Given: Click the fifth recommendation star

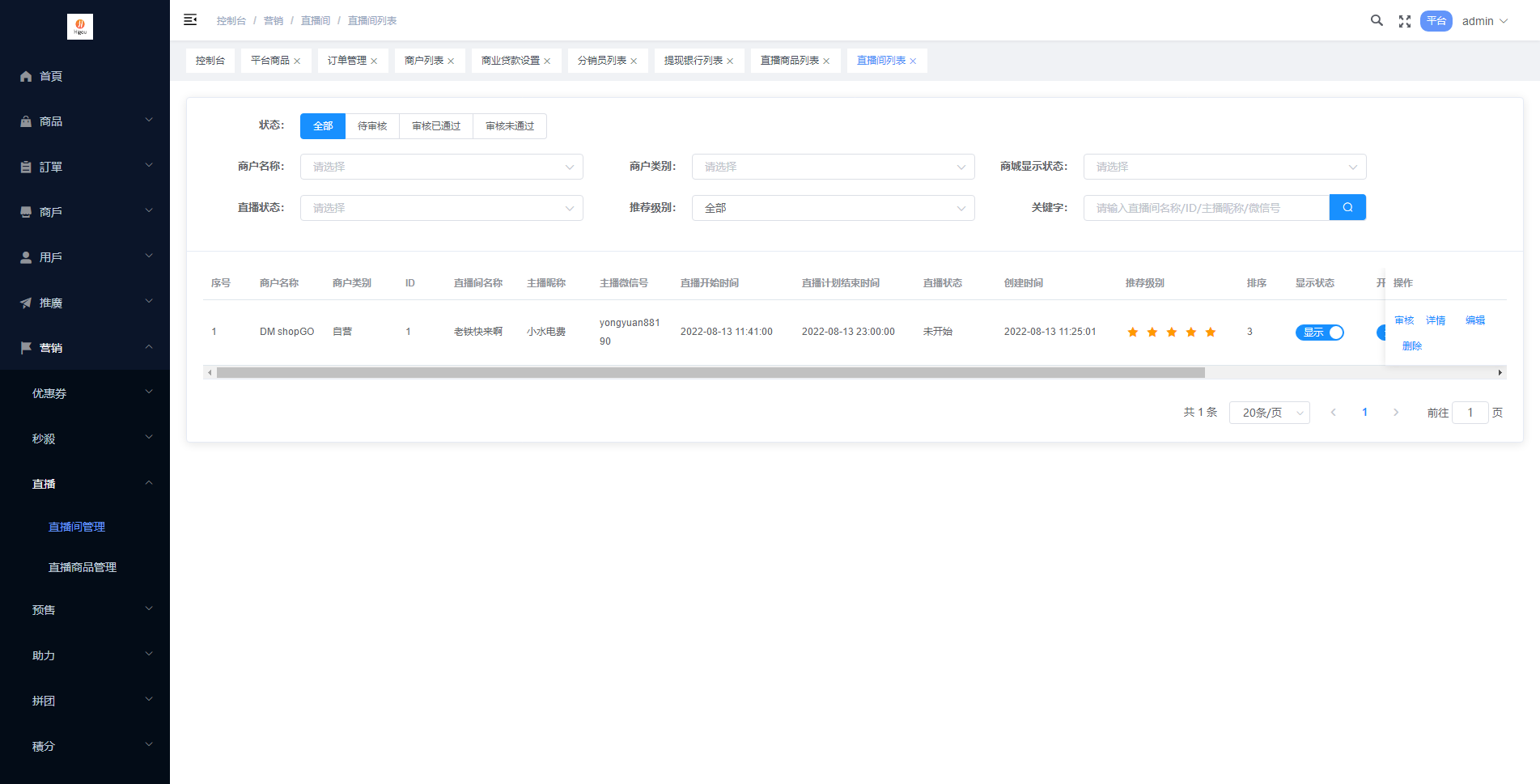Looking at the screenshot, I should click(1210, 333).
